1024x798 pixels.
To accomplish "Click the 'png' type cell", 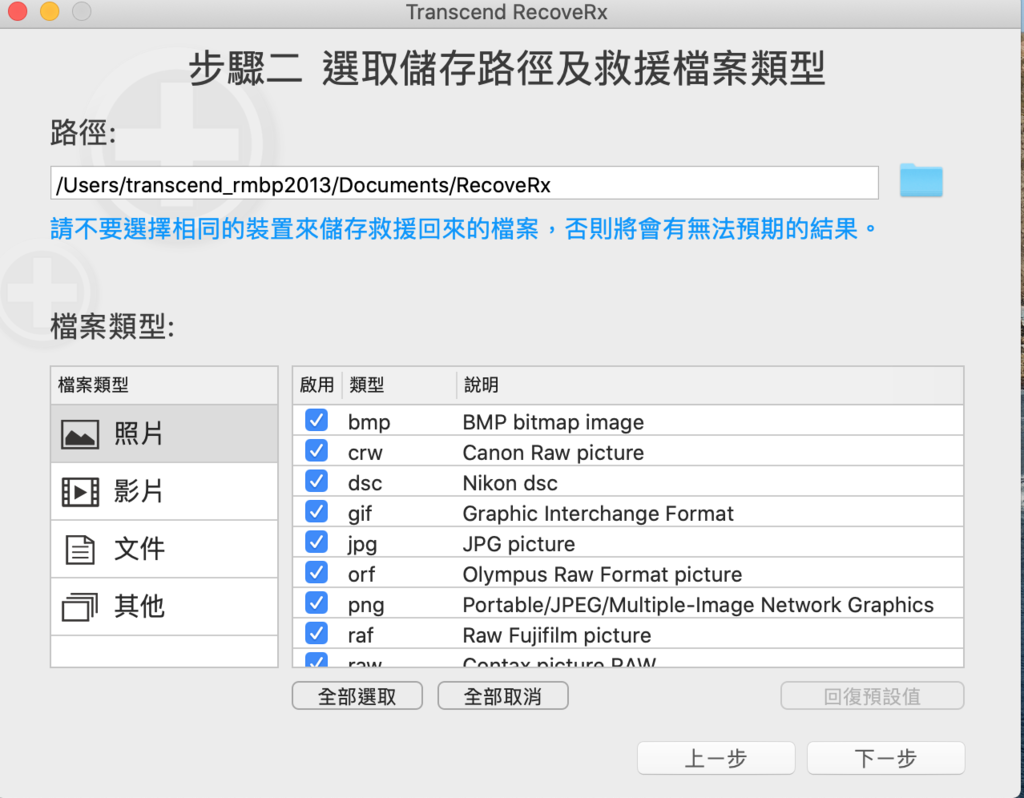I will tap(366, 607).
